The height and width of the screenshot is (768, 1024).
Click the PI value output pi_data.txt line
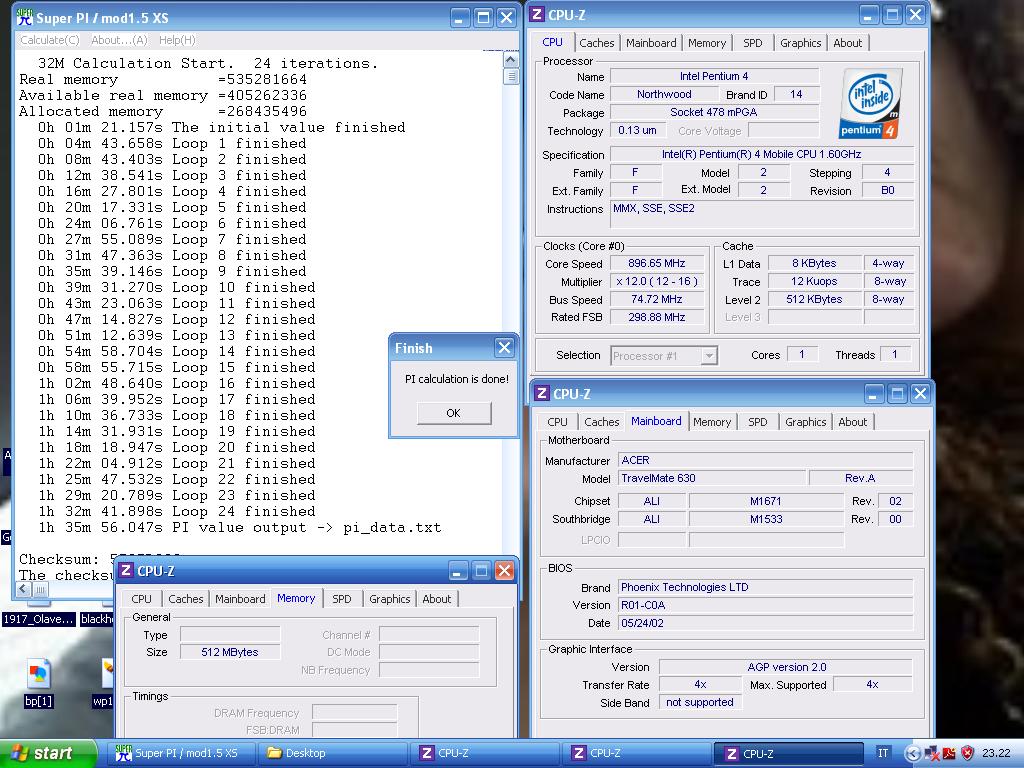point(239,528)
